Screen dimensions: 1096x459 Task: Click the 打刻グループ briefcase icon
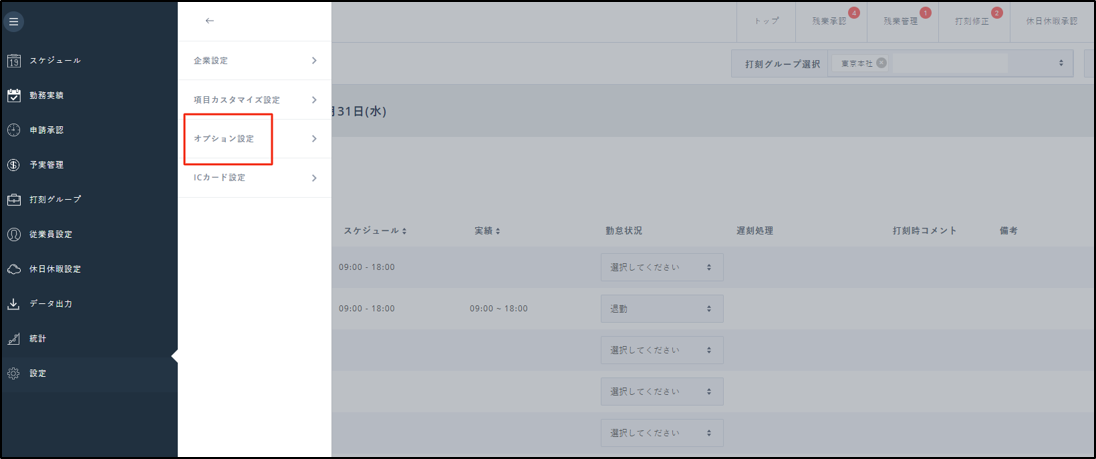point(14,199)
